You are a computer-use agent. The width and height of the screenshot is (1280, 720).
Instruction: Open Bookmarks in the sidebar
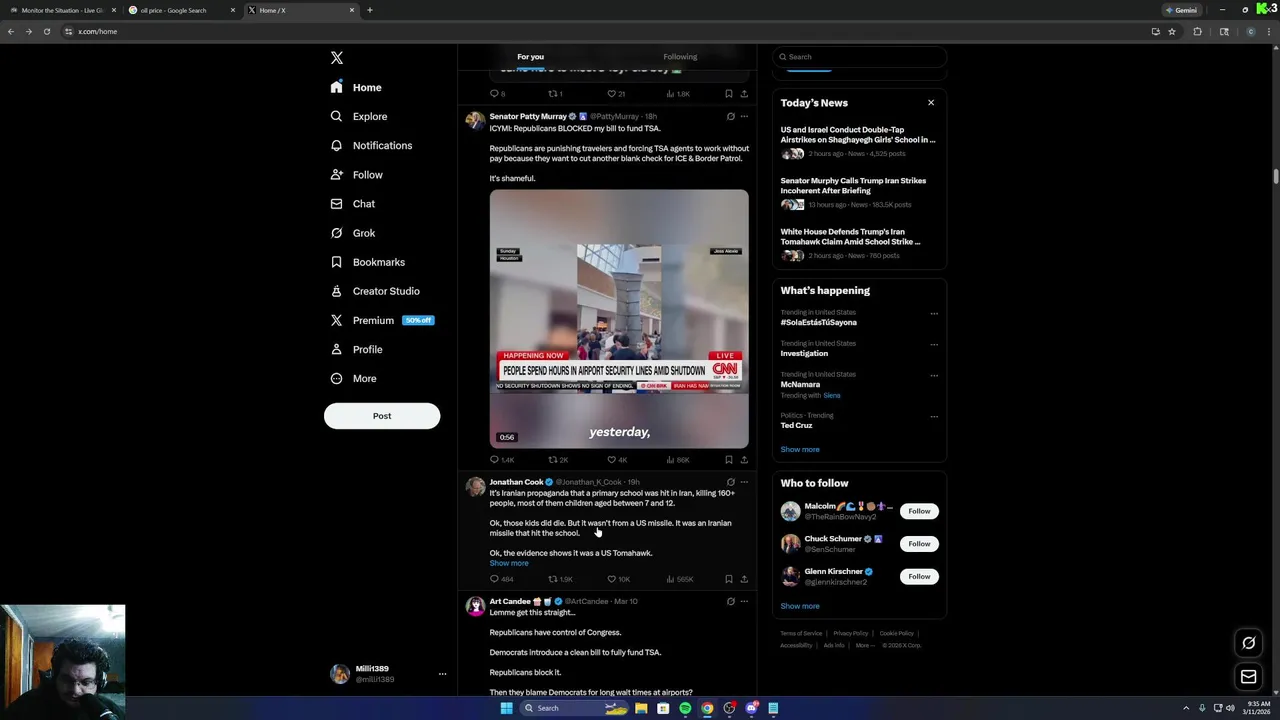[367, 262]
